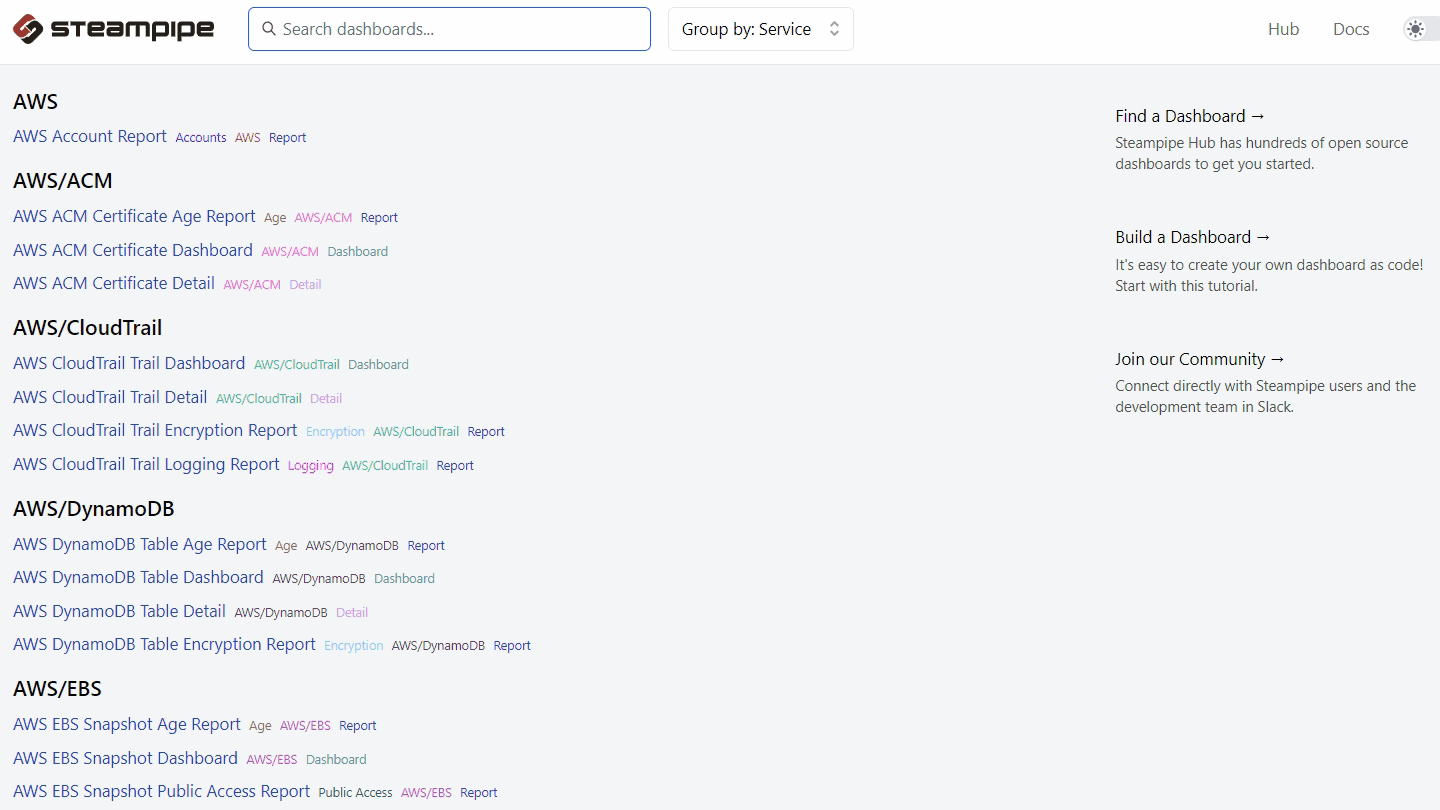Open the Group by: Service dropdown
This screenshot has width=1440, height=810.
click(760, 29)
